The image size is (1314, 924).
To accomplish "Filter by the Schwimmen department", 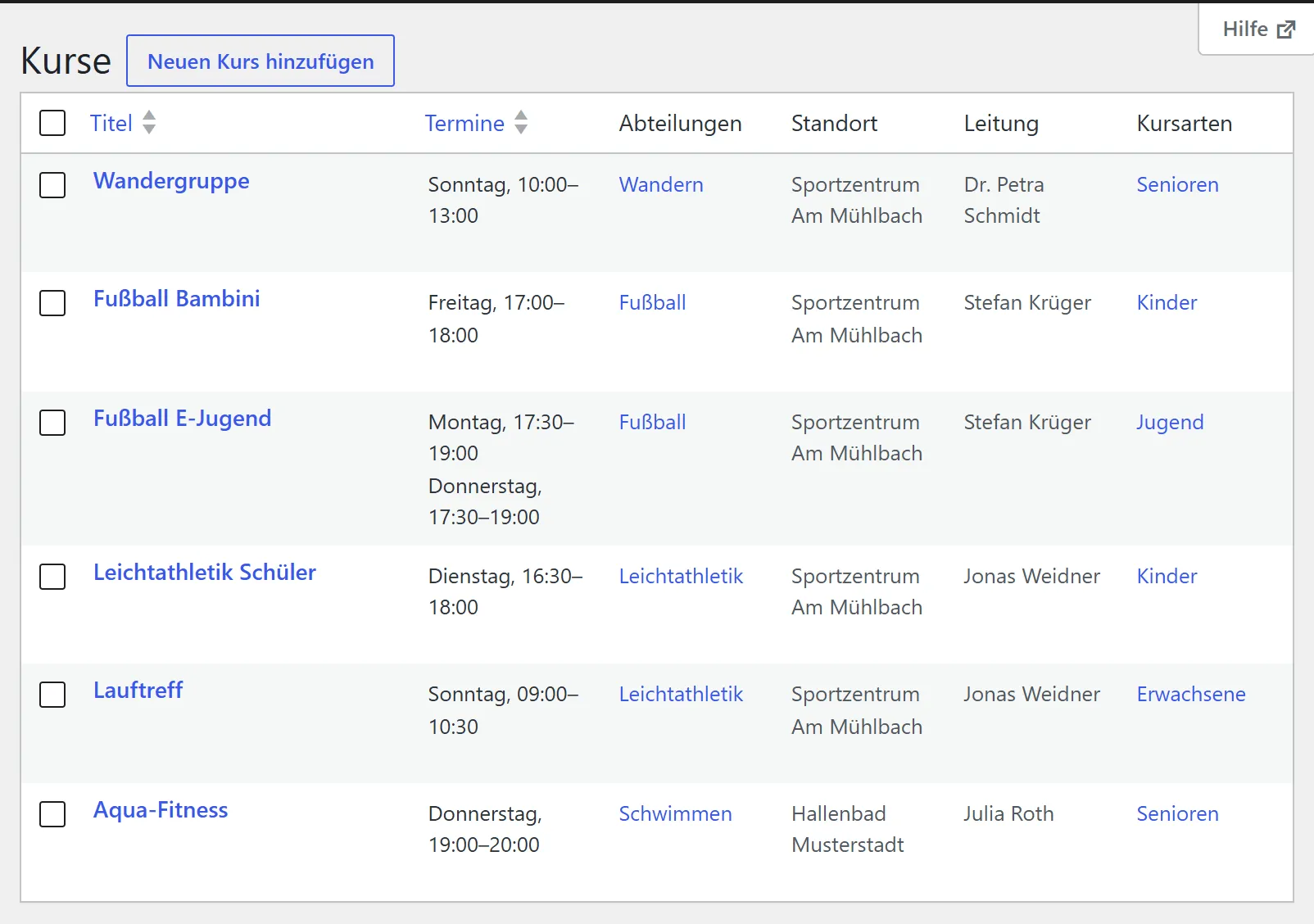I will [x=675, y=814].
